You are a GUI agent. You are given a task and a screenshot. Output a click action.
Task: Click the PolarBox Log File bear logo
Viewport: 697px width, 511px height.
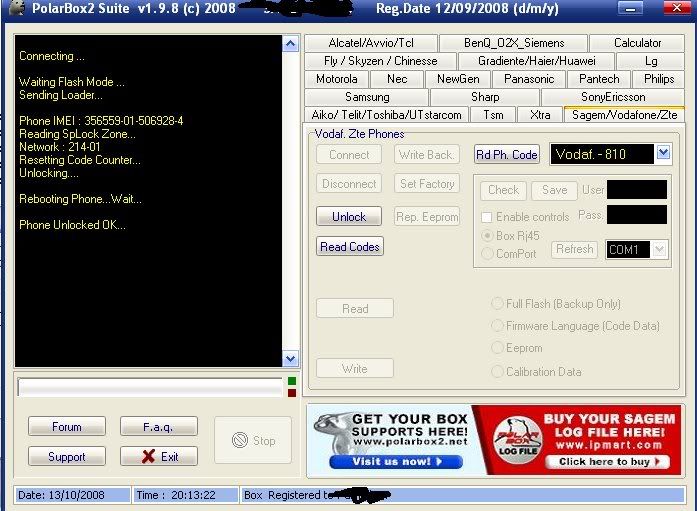(517, 439)
